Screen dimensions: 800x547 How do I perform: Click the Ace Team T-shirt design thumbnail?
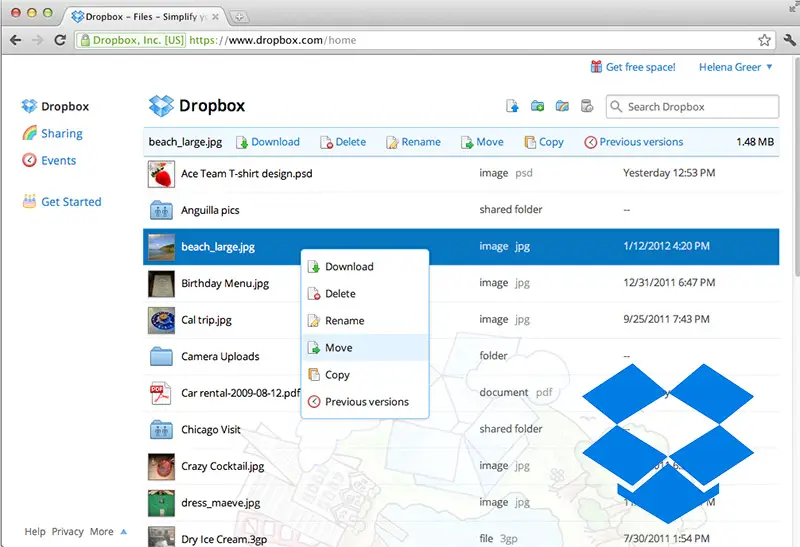[161, 174]
